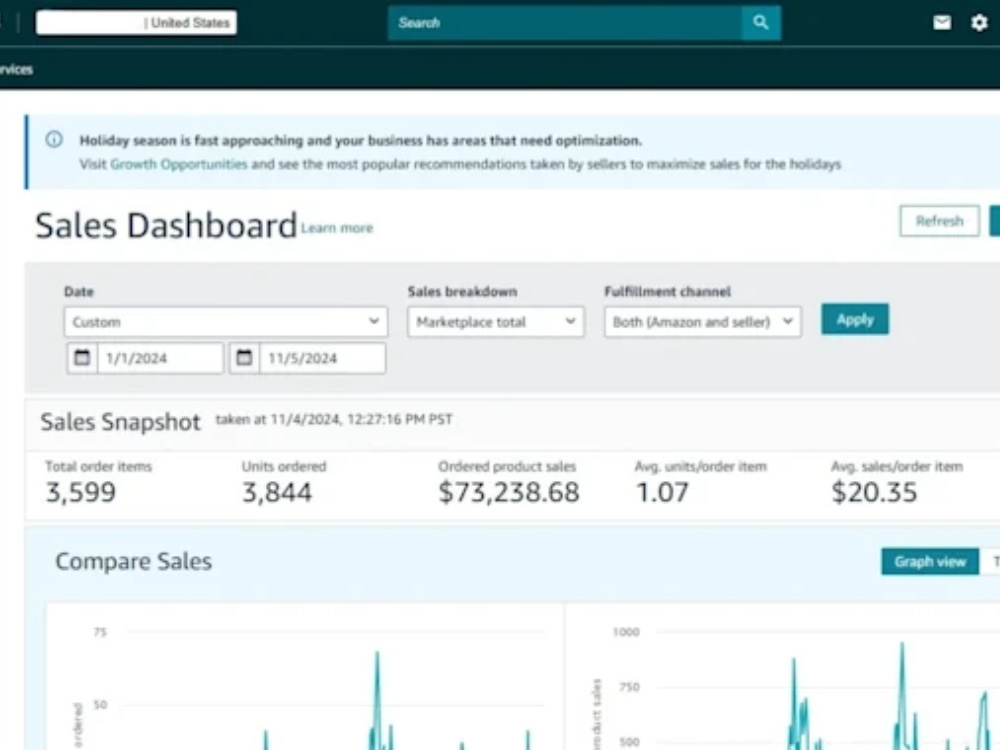Expand the Fulfillment channel dropdown
This screenshot has height=750, width=1000.
click(703, 321)
